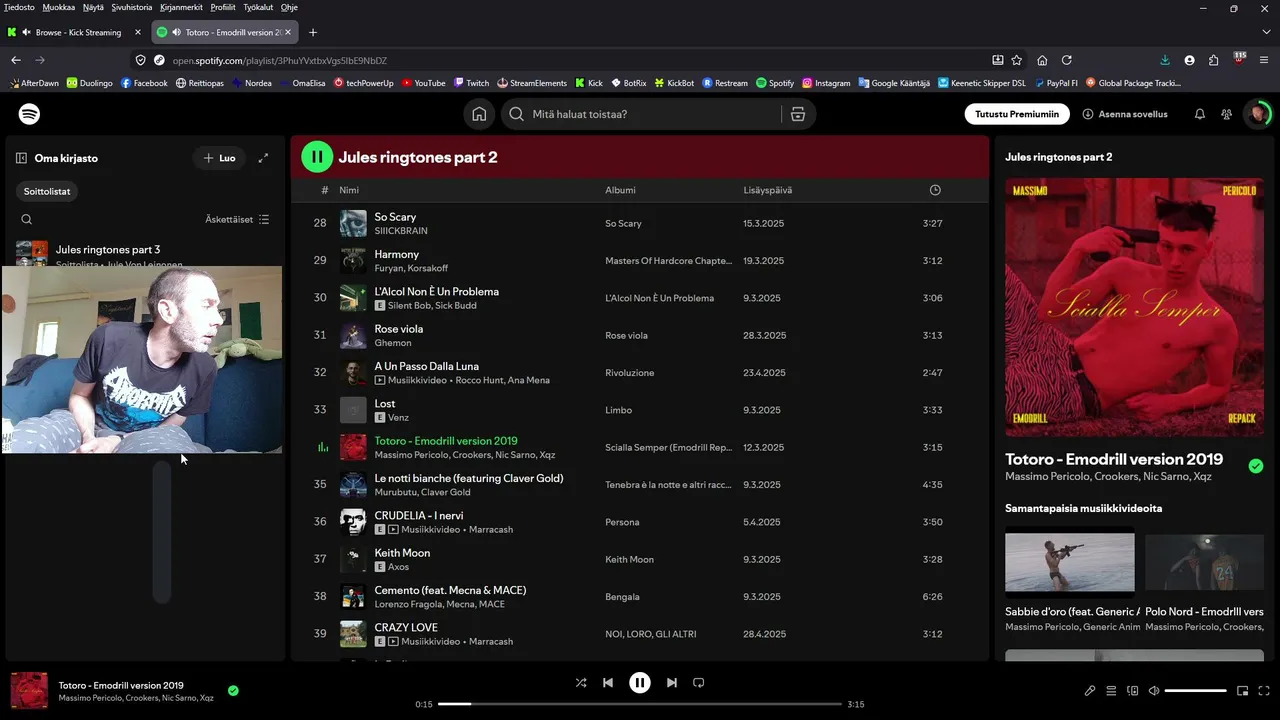This screenshot has width=1280, height=720.
Task: Click the duration clock column header icon
Action: pyautogui.click(x=935, y=190)
